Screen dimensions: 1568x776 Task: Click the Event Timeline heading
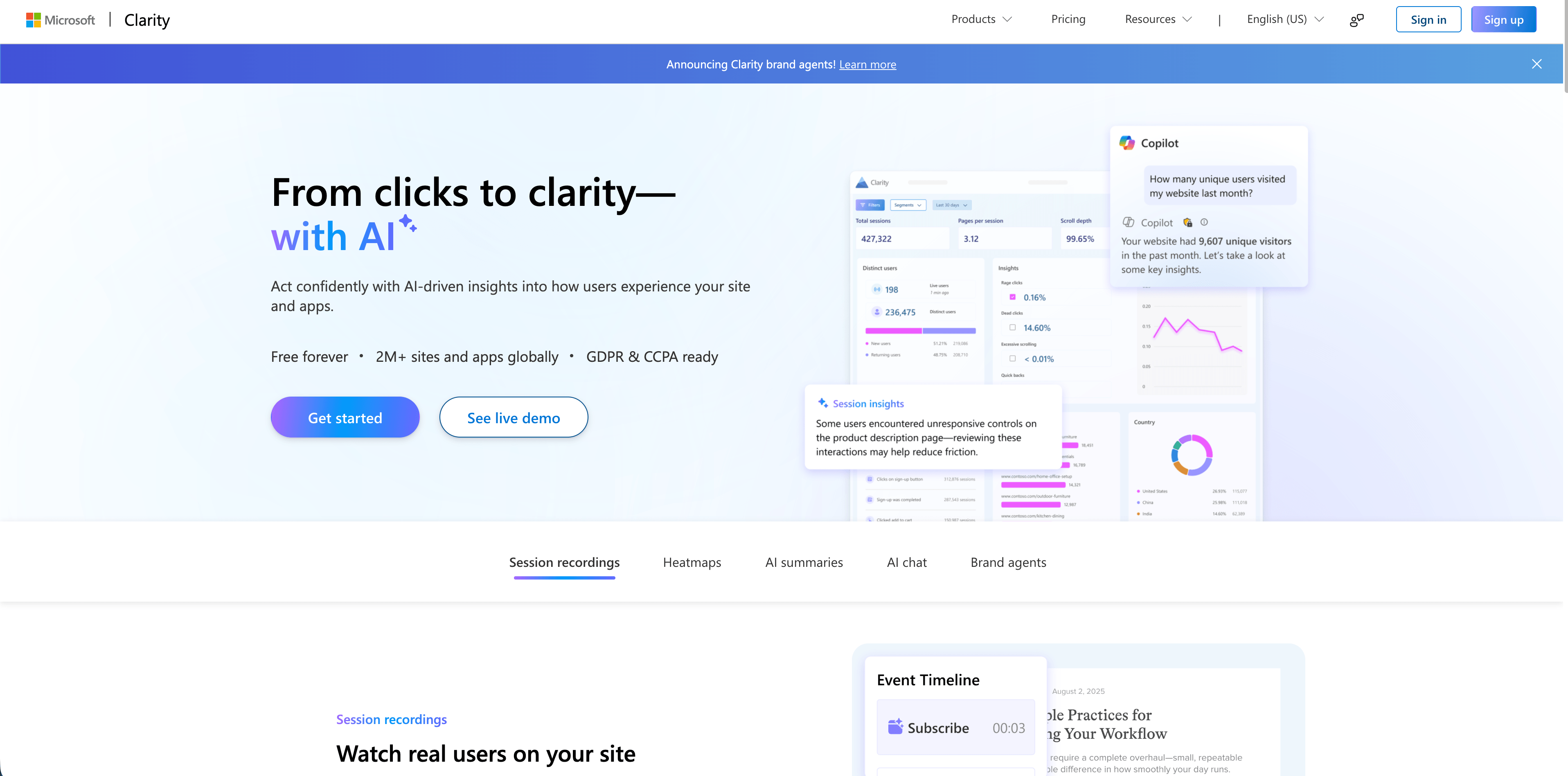click(928, 680)
